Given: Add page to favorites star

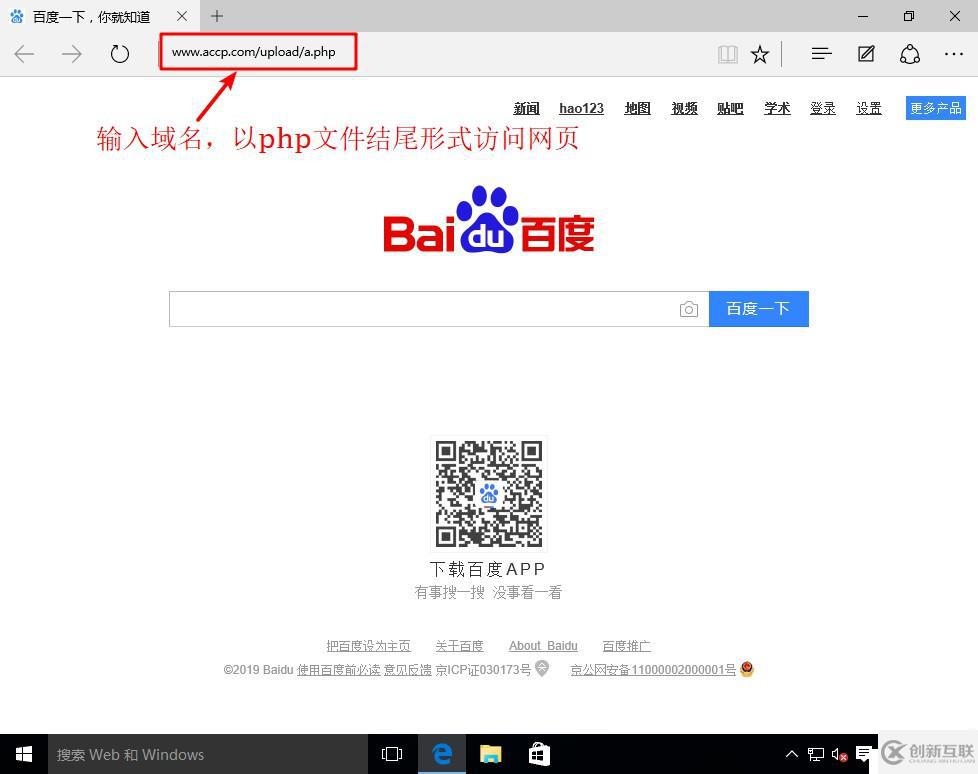Looking at the screenshot, I should click(x=760, y=55).
